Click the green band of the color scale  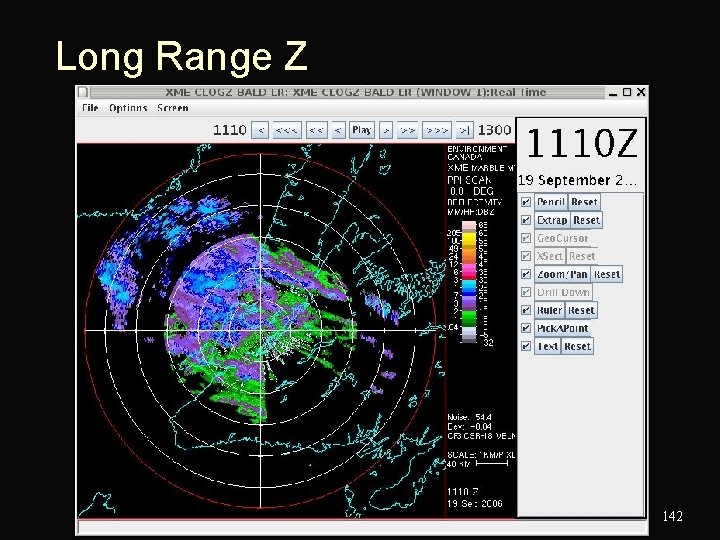[468, 317]
